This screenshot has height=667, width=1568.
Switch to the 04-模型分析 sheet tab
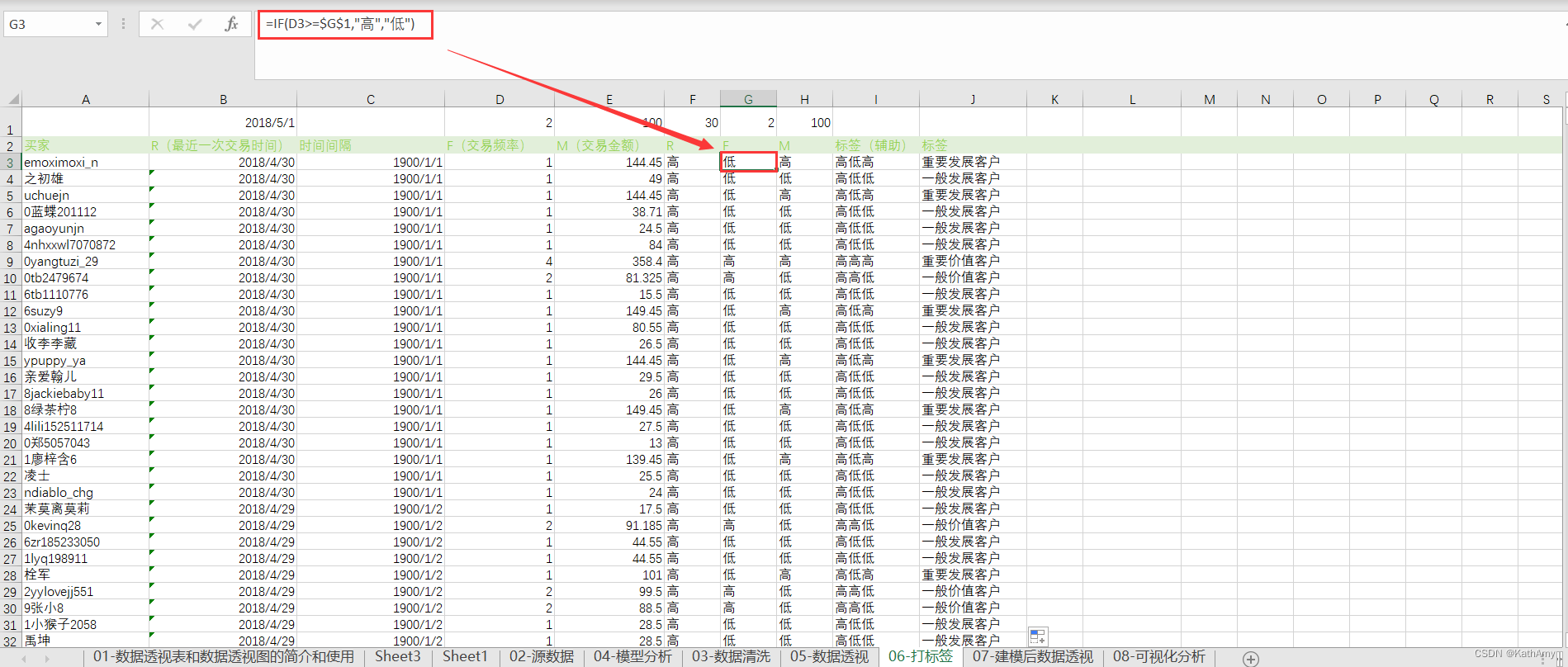click(633, 656)
